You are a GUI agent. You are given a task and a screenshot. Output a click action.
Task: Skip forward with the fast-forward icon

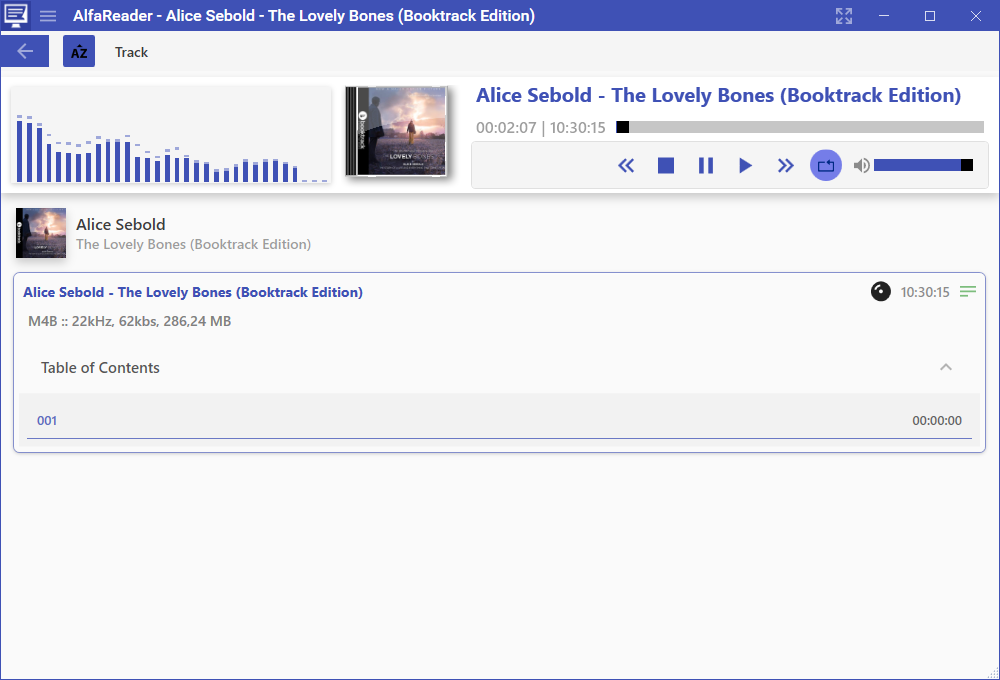pos(786,165)
